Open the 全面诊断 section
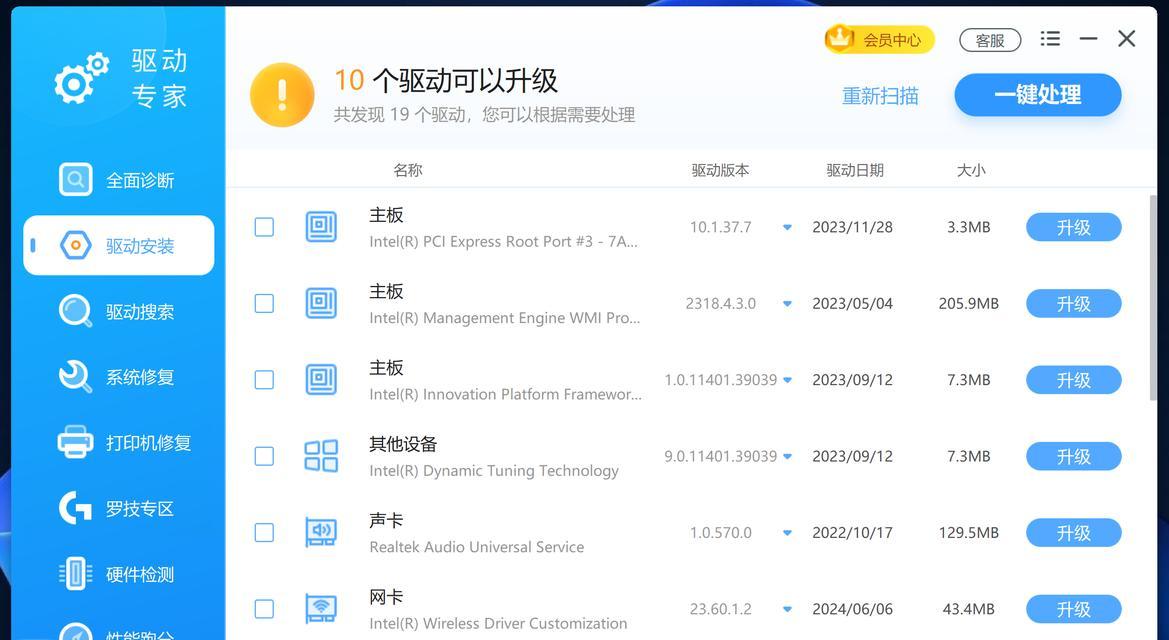1169x640 pixels. (119, 180)
